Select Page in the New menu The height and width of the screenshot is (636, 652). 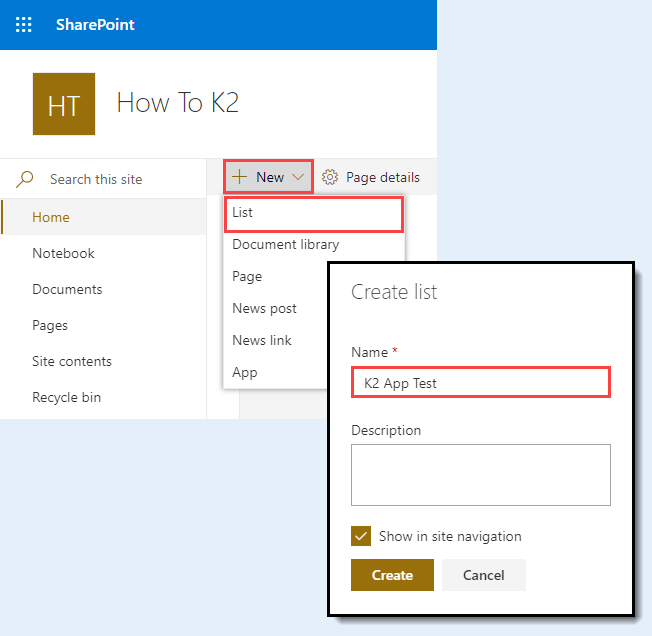tap(247, 276)
